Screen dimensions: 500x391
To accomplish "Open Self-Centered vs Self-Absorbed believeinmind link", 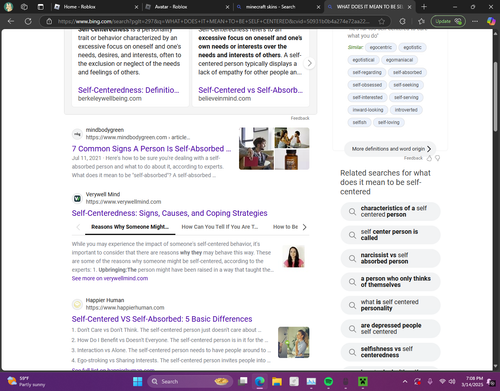I will click(250, 90).
